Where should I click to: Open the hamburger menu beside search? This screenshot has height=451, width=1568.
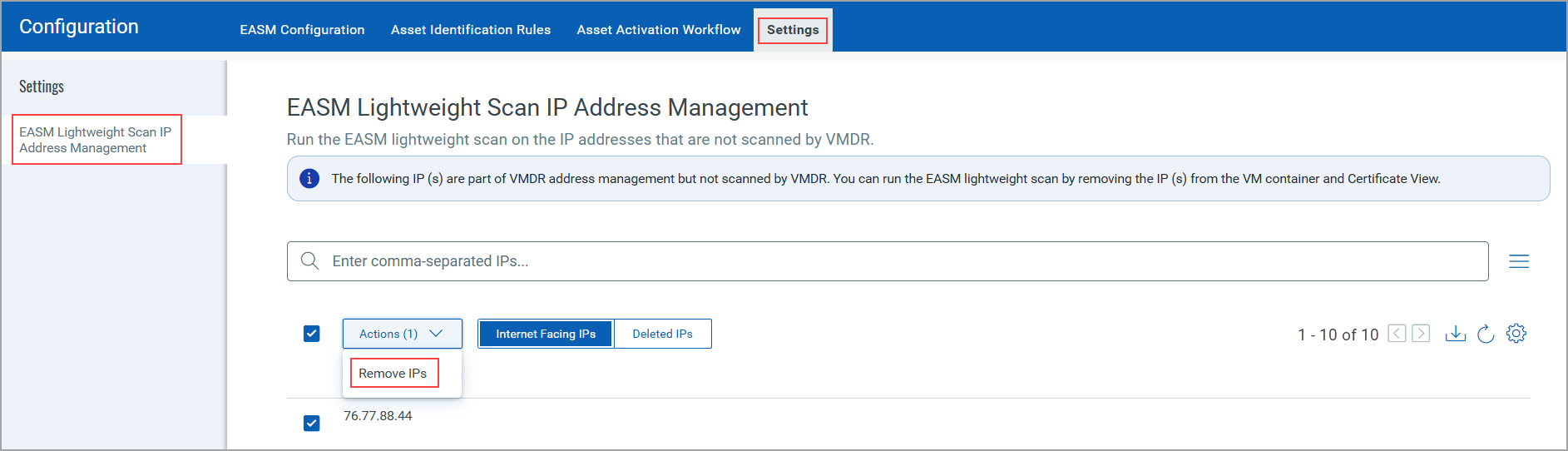[x=1519, y=261]
